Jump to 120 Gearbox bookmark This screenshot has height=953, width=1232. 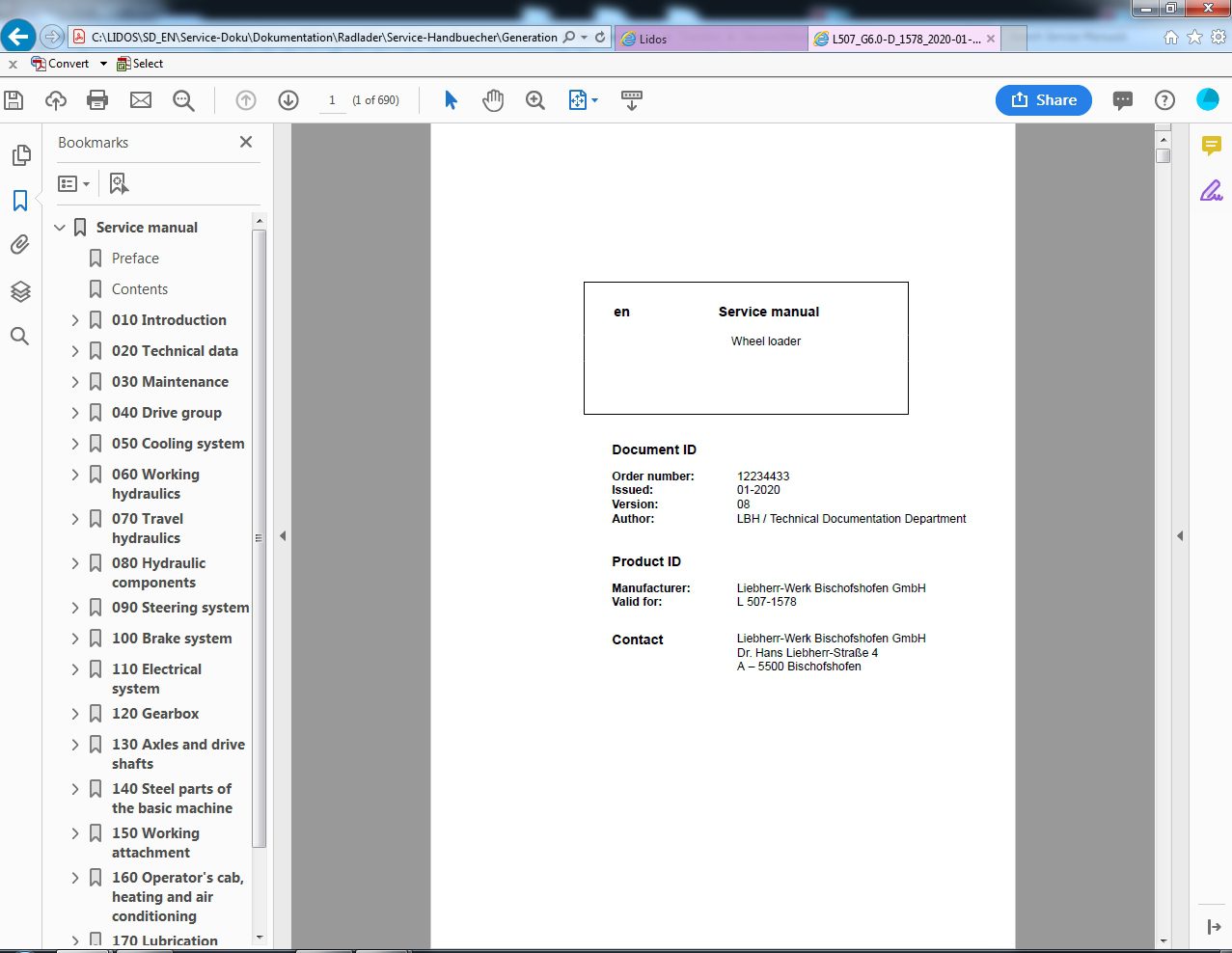155,714
